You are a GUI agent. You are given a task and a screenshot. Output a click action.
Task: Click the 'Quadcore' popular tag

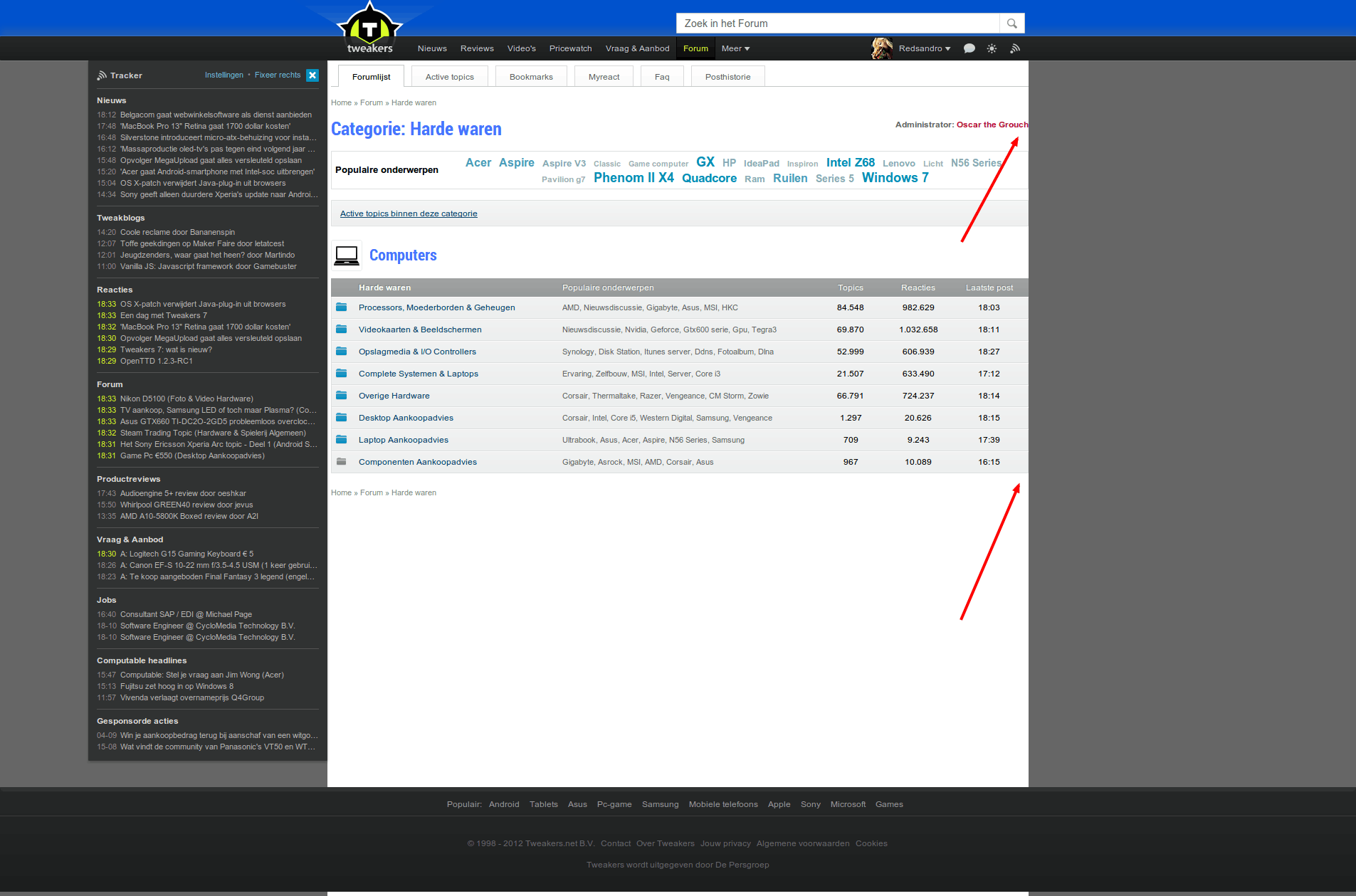[709, 178]
